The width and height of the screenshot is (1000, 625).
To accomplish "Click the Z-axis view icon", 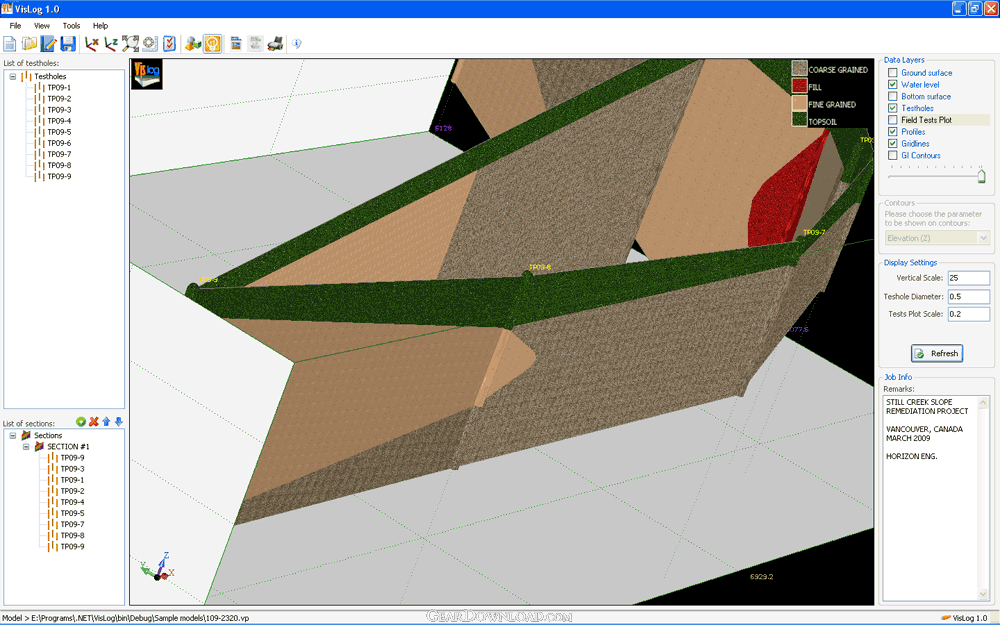I will pos(111,44).
